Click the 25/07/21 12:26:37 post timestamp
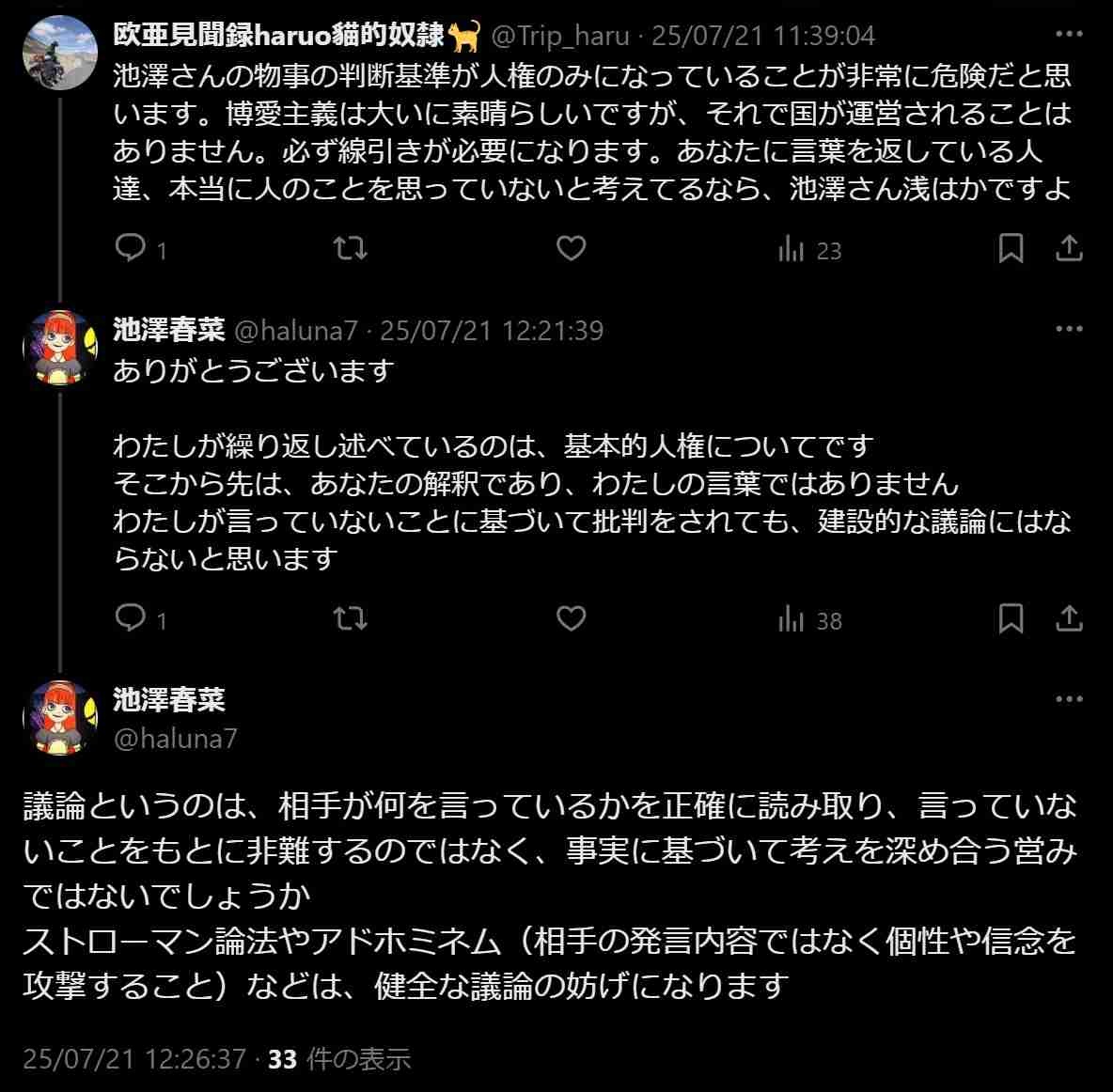This screenshot has height=1092, width=1113. [x=133, y=1059]
